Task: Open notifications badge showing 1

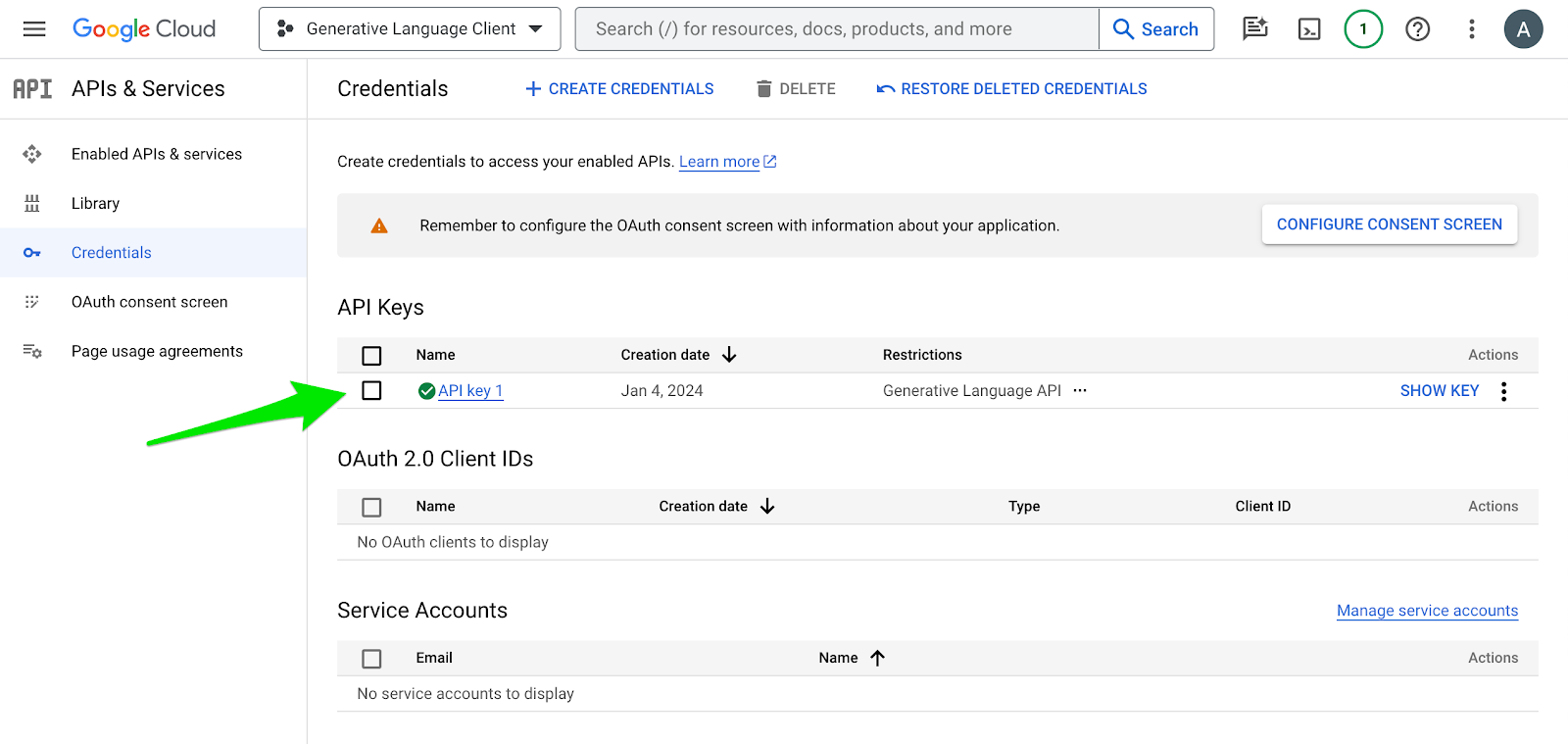Action: [x=1363, y=29]
